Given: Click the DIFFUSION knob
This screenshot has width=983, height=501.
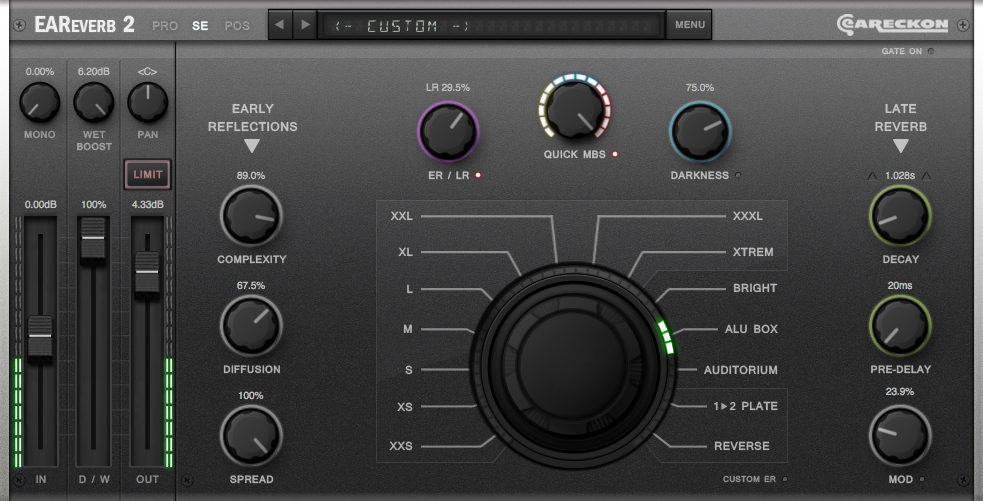Looking at the screenshot, I should coord(251,325).
